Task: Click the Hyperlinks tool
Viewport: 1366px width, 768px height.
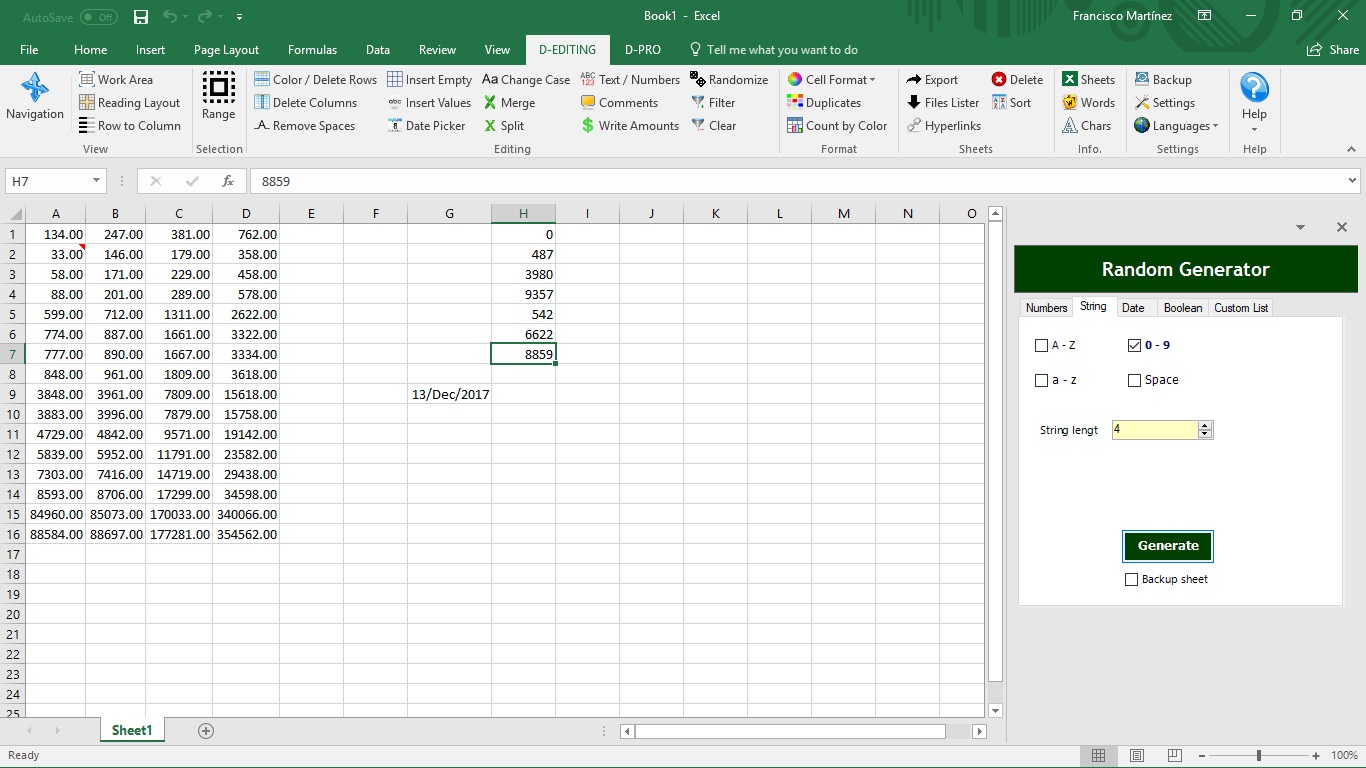Action: [944, 126]
